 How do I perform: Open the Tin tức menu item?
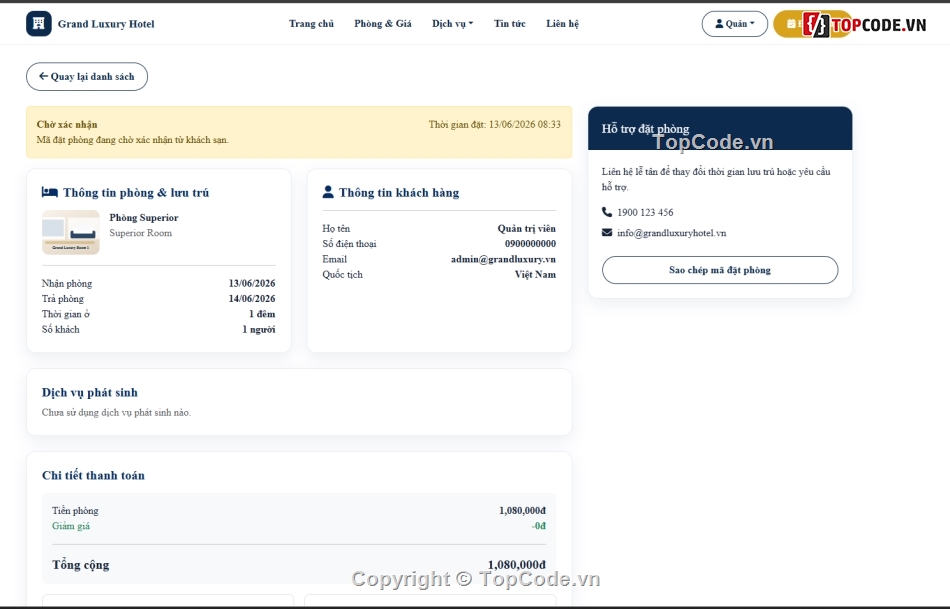click(510, 24)
